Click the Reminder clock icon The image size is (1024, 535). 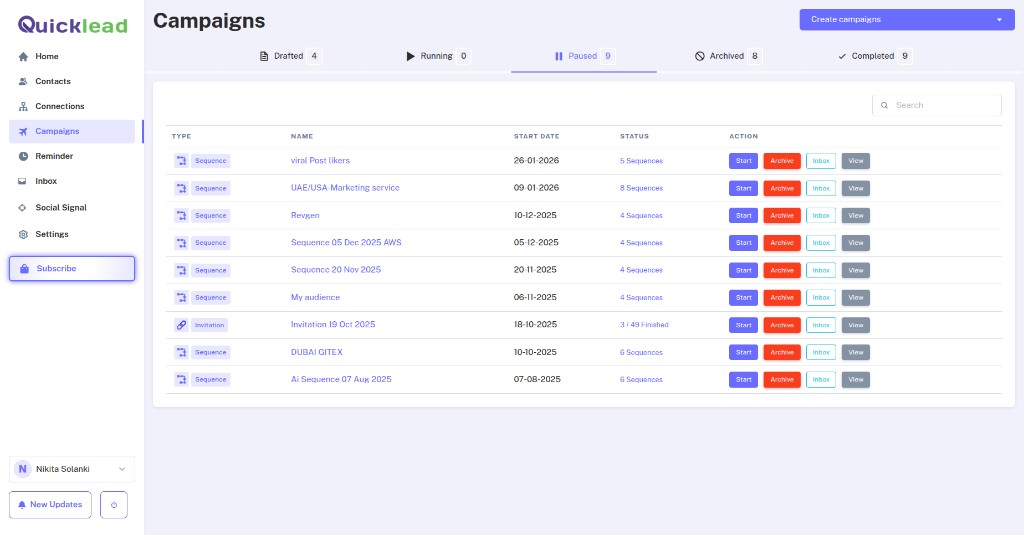pyautogui.click(x=24, y=156)
